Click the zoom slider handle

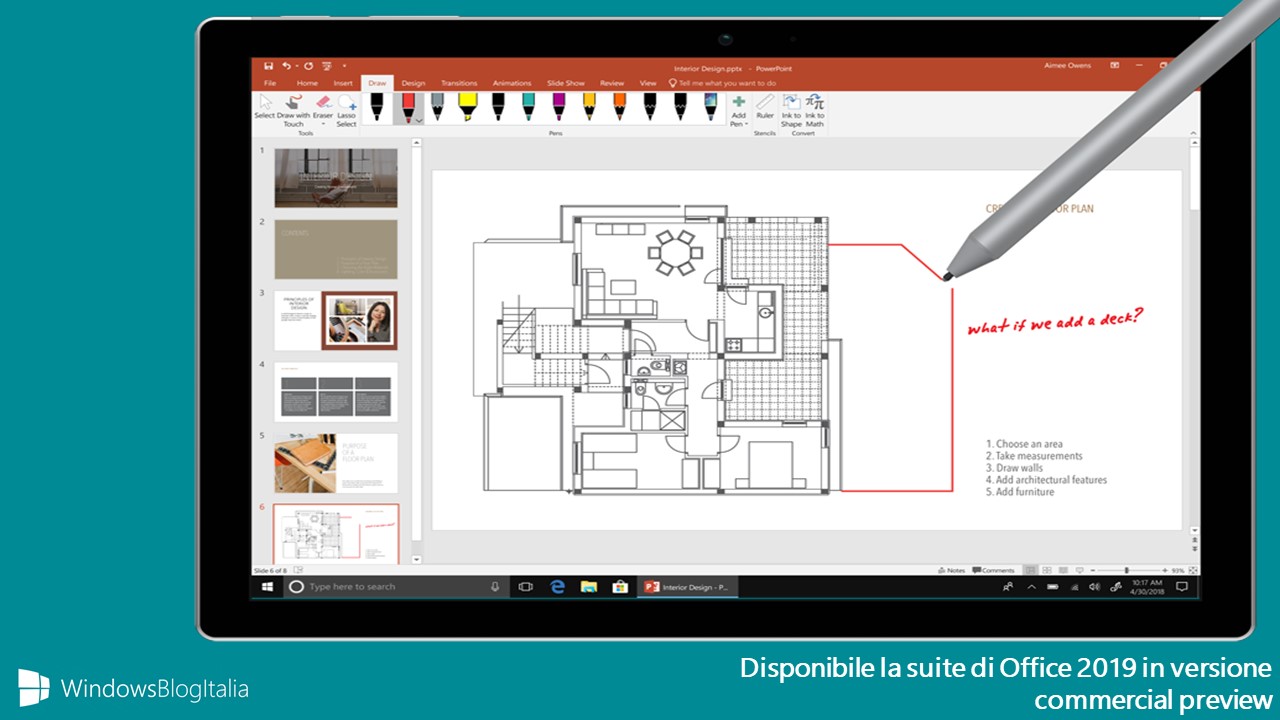1127,570
